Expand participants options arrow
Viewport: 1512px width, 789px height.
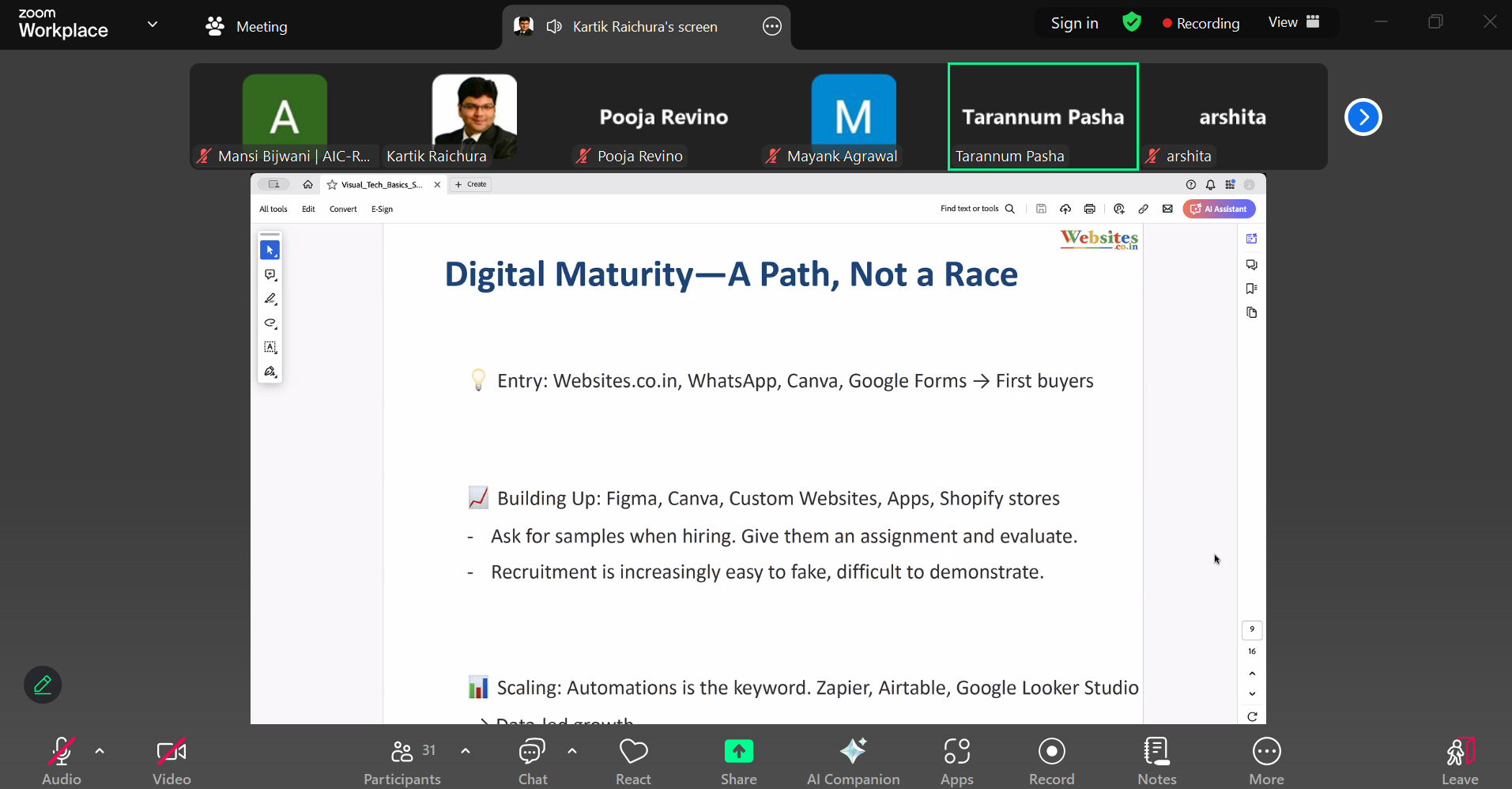point(466,751)
